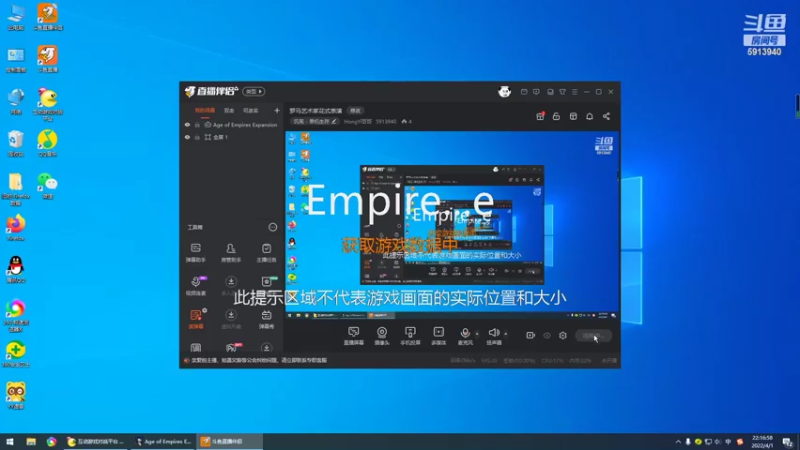Add a 直播屏幕 screen capture source
800x450 pixels.
coord(353,336)
